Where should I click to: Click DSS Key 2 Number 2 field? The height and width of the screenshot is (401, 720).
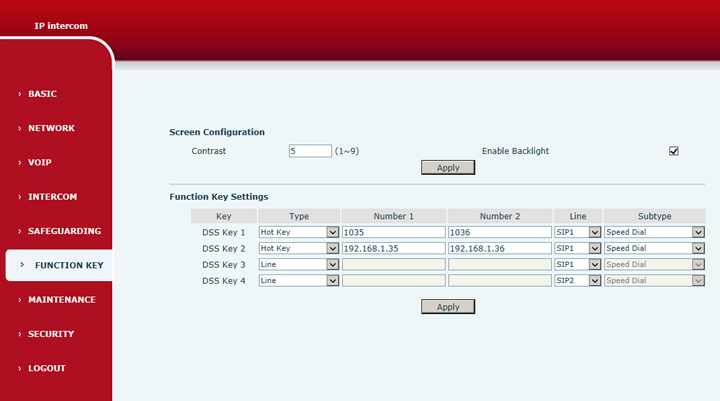coord(500,248)
